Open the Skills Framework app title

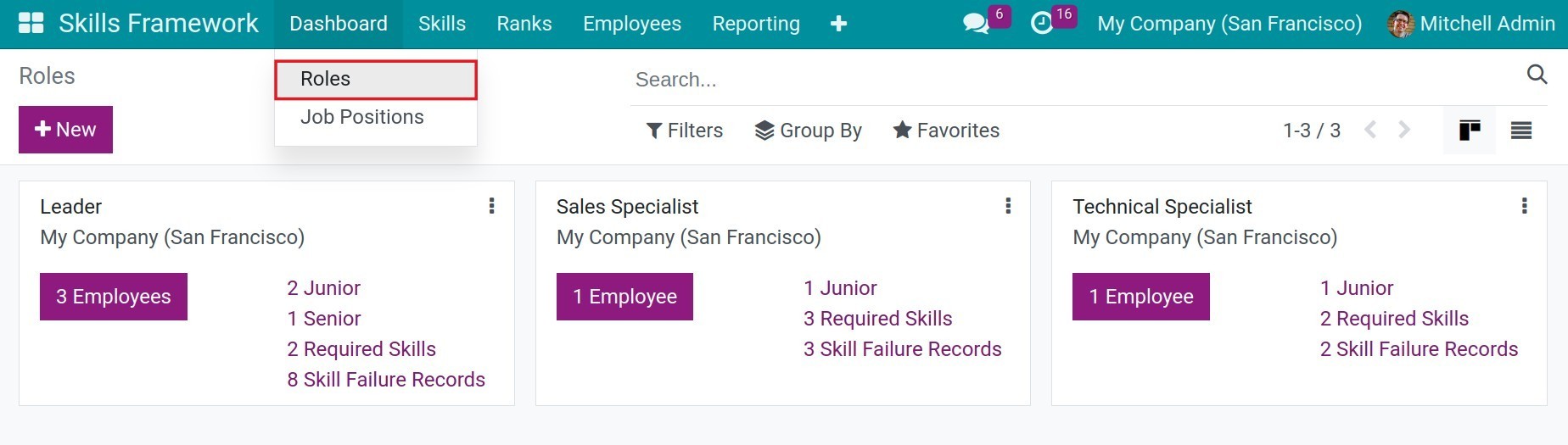point(158,24)
